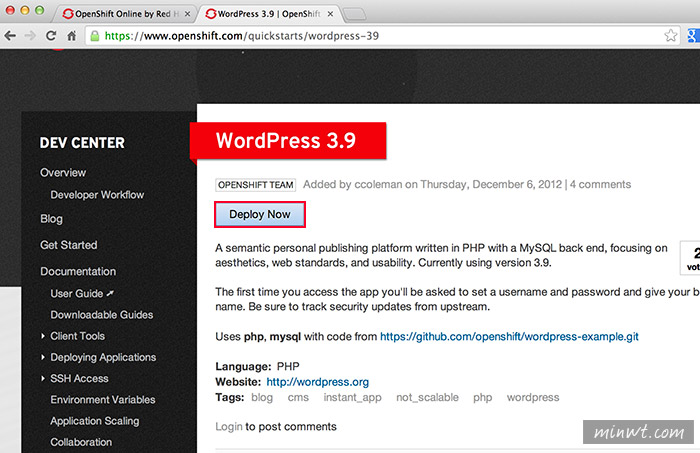
Task: Open Collaboration sidebar link
Action: [x=81, y=442]
